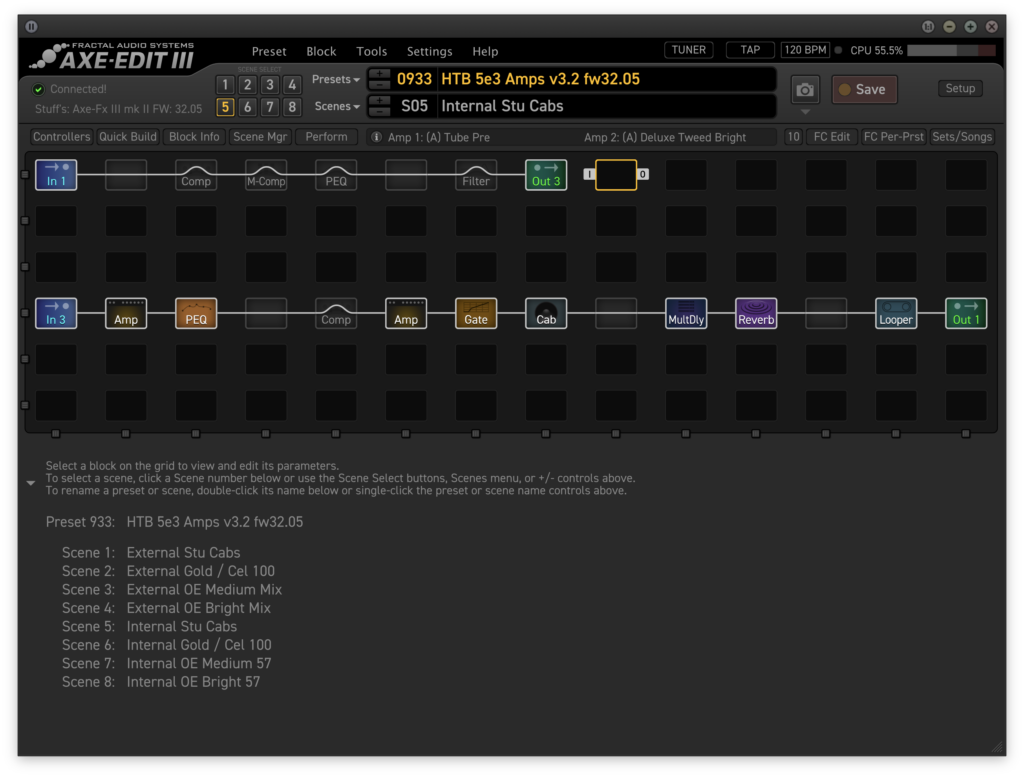Switch to scene 4
The image size is (1024, 777).
point(292,85)
